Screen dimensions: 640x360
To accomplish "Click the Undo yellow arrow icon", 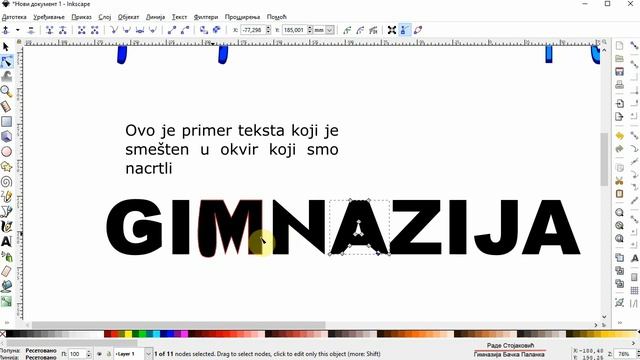I will click(x=620, y=136).
